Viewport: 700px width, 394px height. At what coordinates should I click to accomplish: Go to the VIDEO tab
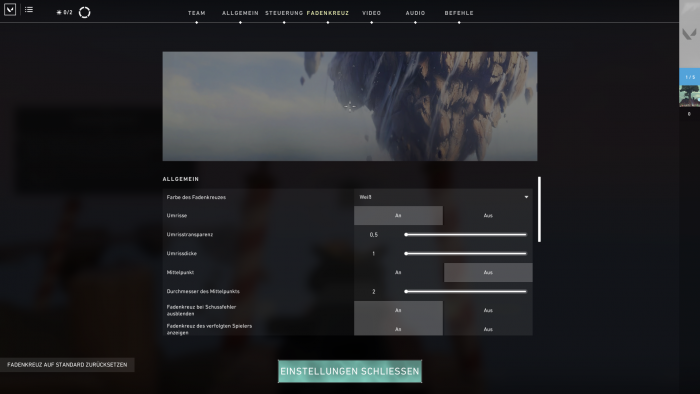click(371, 13)
